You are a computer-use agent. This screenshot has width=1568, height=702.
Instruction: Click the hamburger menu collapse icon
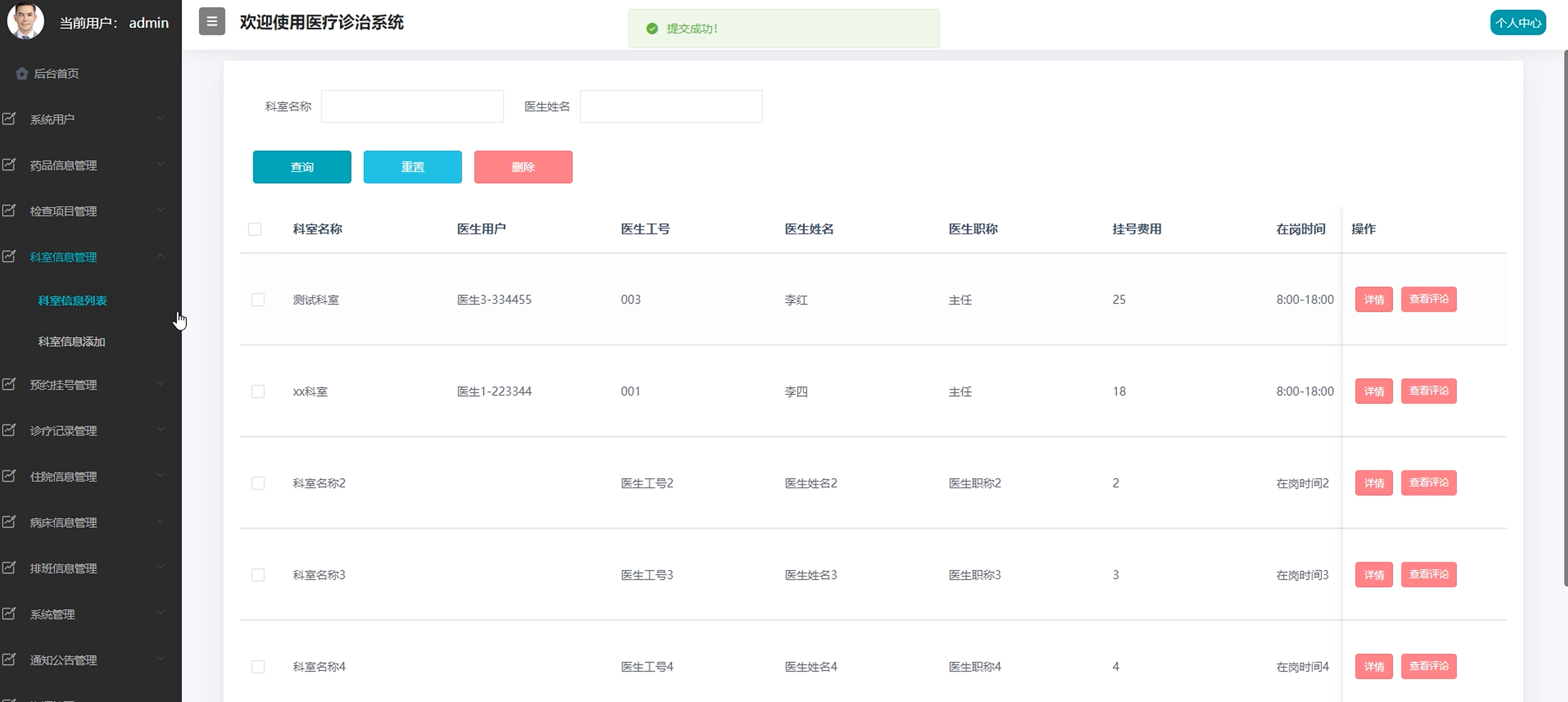[212, 21]
